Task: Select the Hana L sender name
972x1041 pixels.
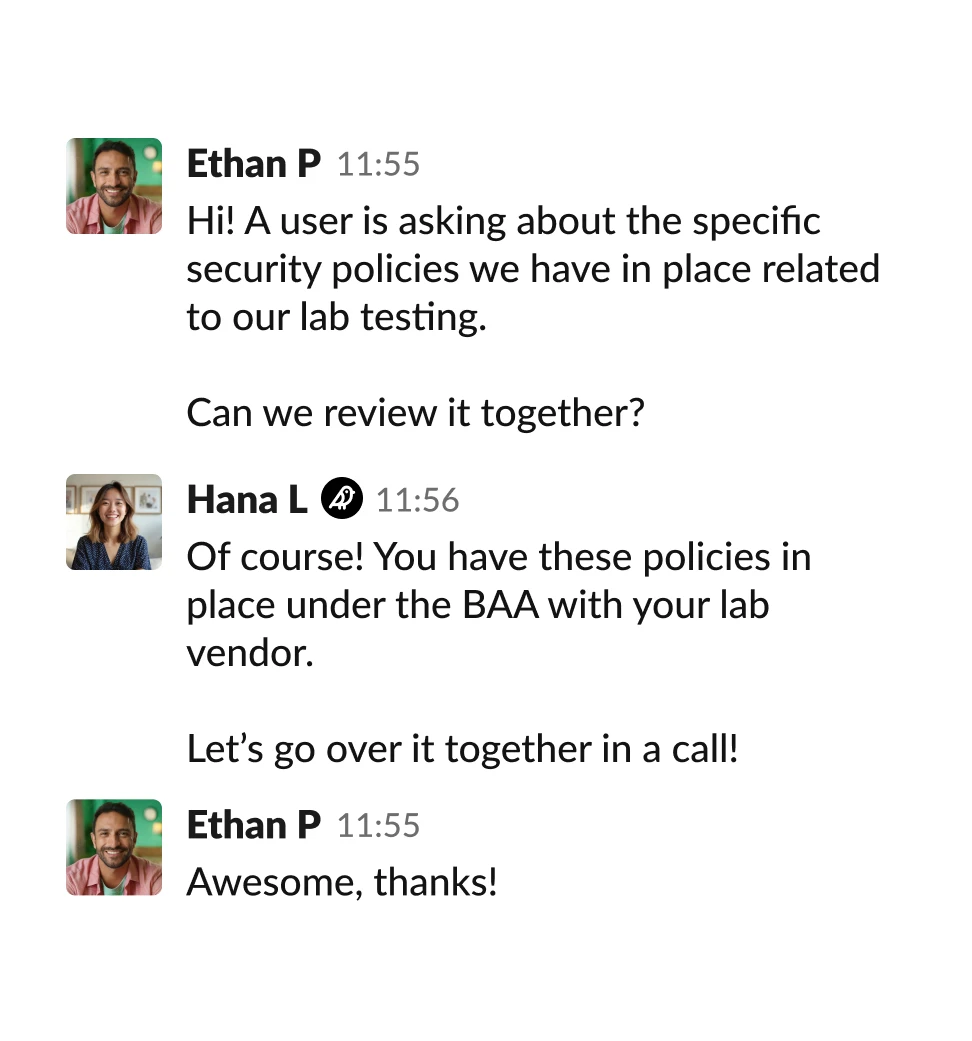Action: [247, 499]
